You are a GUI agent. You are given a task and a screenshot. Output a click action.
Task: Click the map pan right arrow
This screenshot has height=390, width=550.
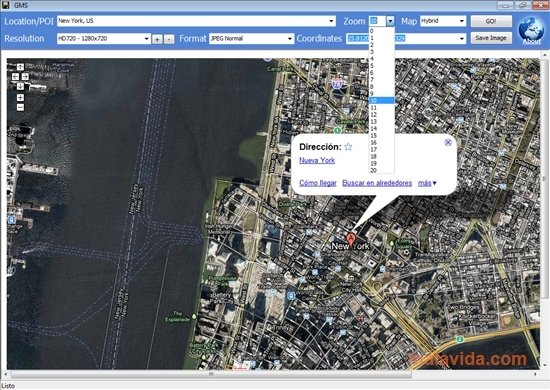point(25,76)
